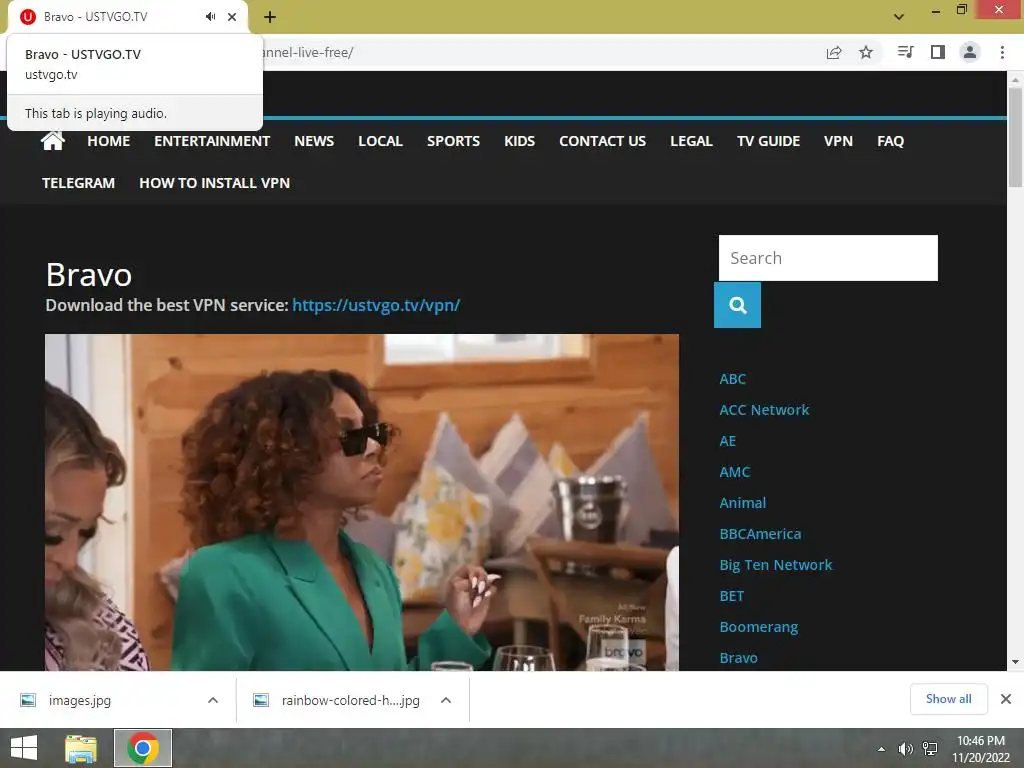Open the KIDS menu item
This screenshot has height=768, width=1024.
coord(519,141)
